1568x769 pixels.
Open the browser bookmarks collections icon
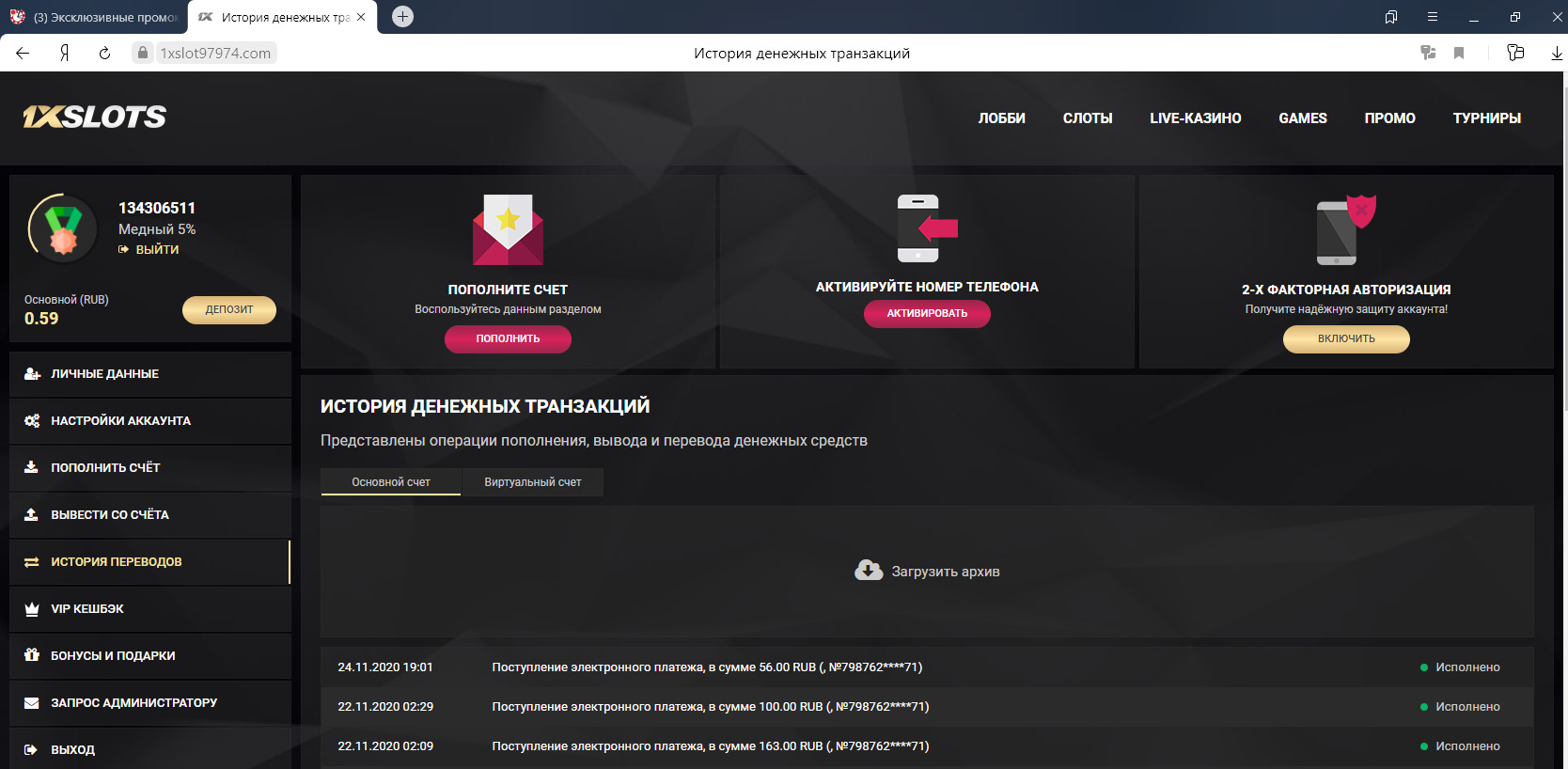[x=1391, y=17]
